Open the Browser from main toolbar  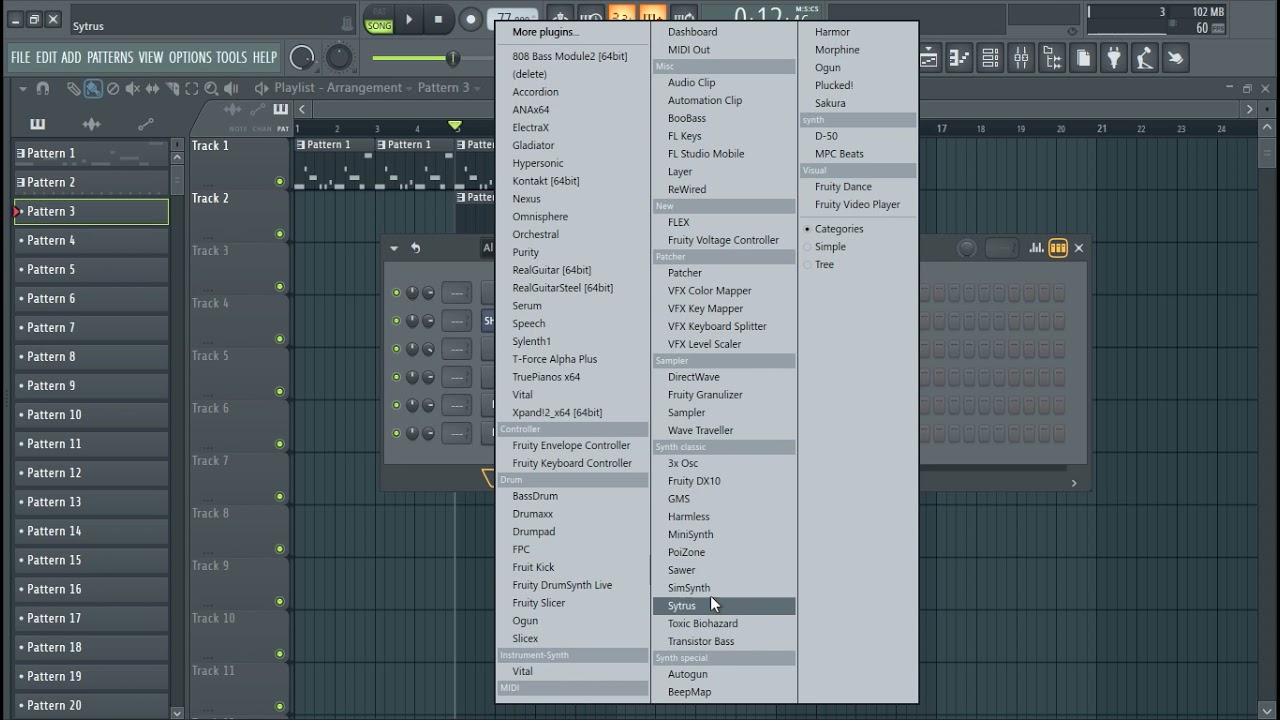(x=1052, y=58)
